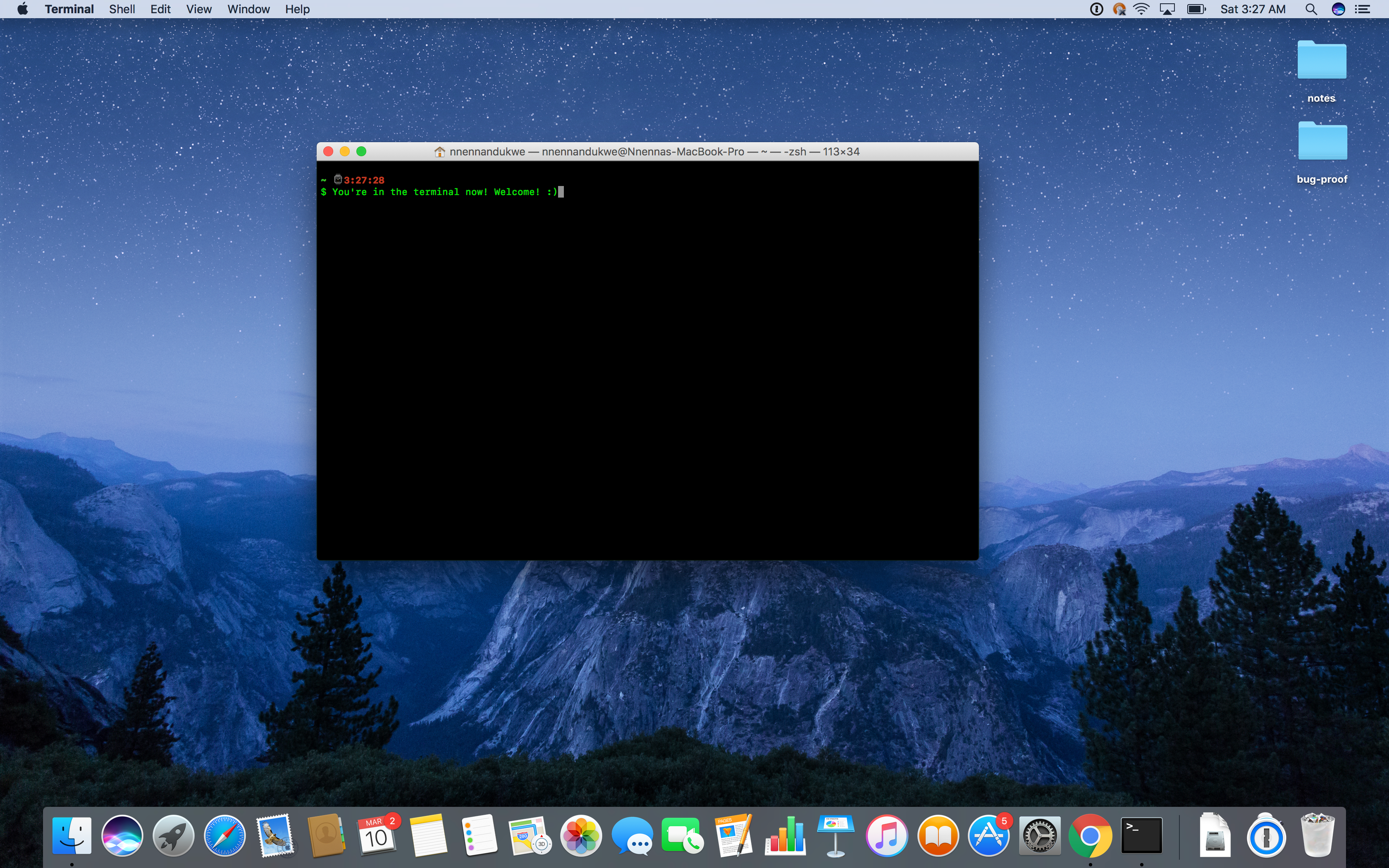Open Google Chrome from the Dock

coord(1090,836)
